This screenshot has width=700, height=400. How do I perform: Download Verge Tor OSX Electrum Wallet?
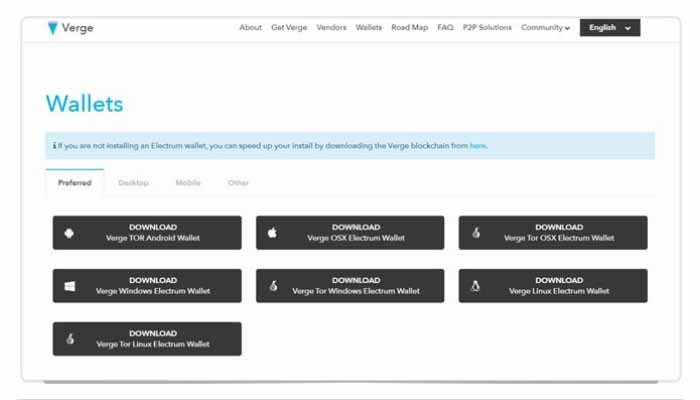click(x=553, y=233)
